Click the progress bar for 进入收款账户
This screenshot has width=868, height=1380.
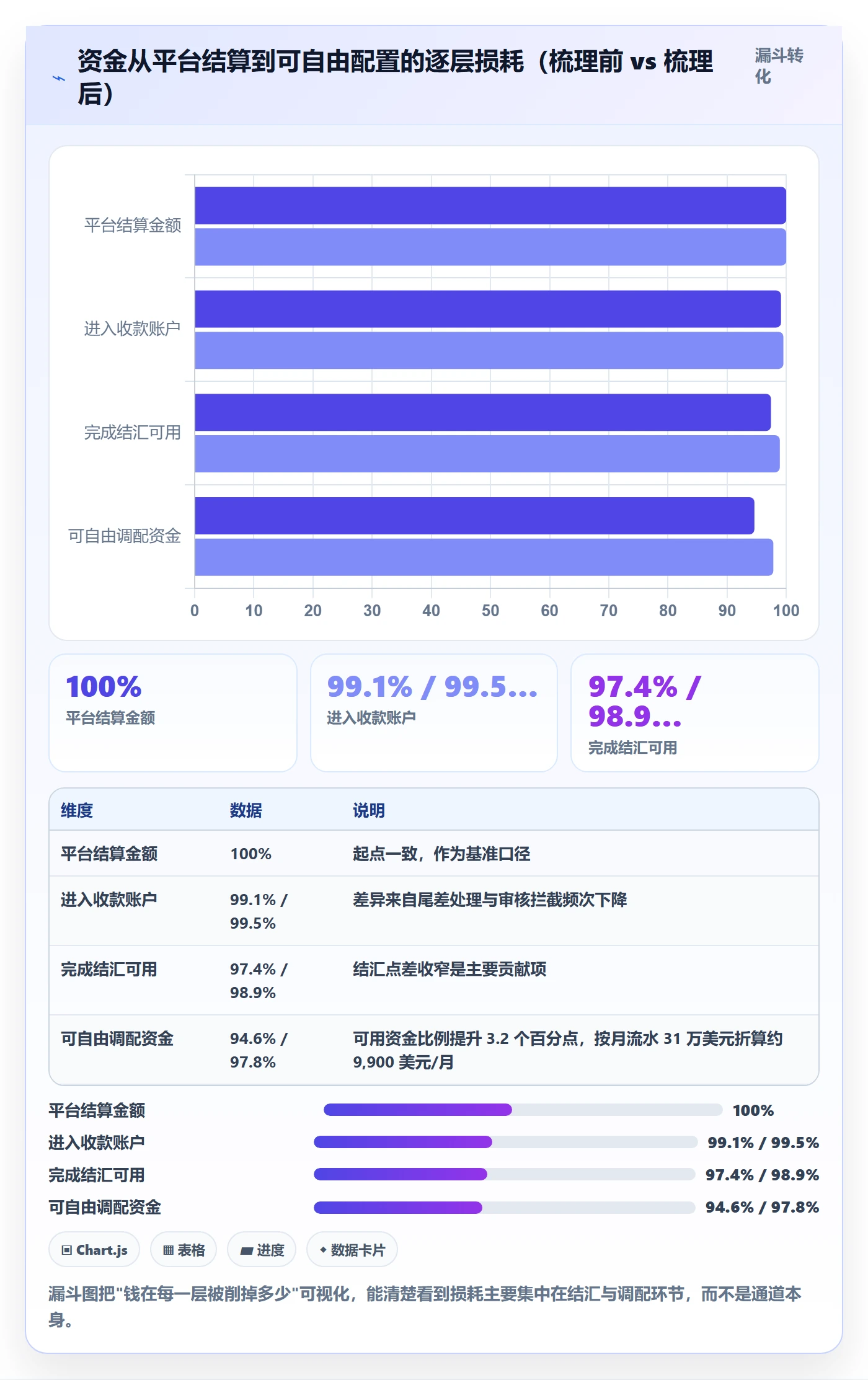[506, 1142]
